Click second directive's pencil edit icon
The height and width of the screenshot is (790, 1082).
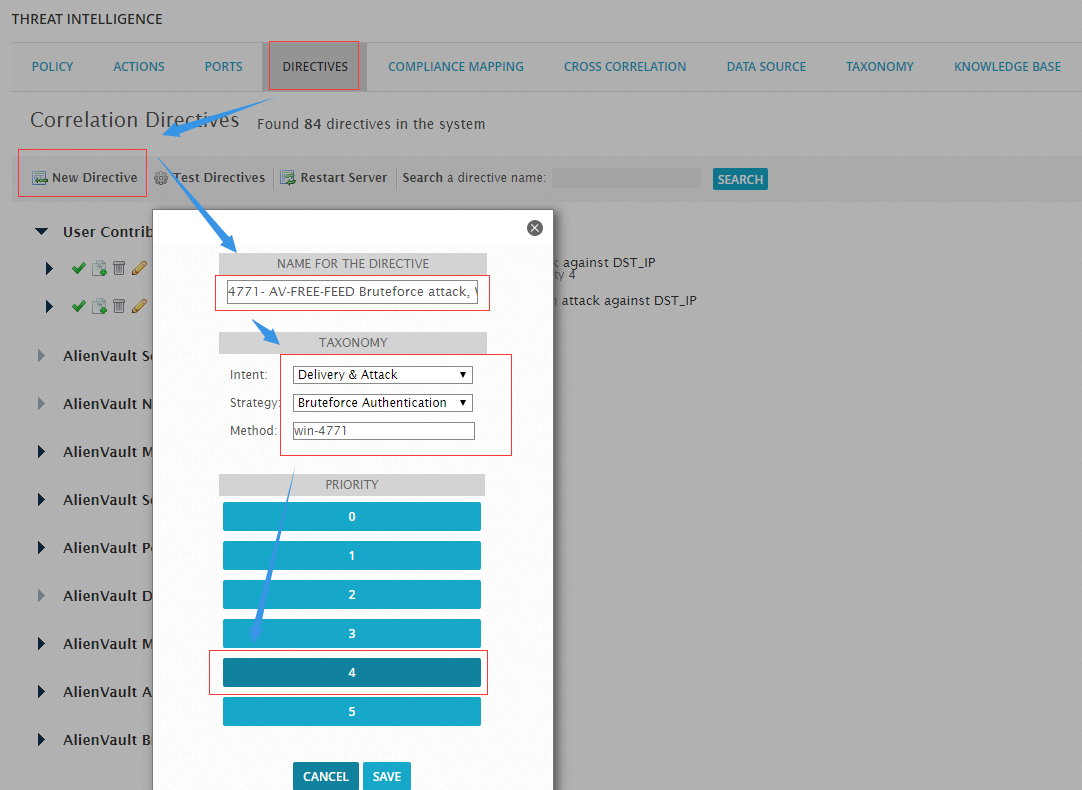pos(139,306)
